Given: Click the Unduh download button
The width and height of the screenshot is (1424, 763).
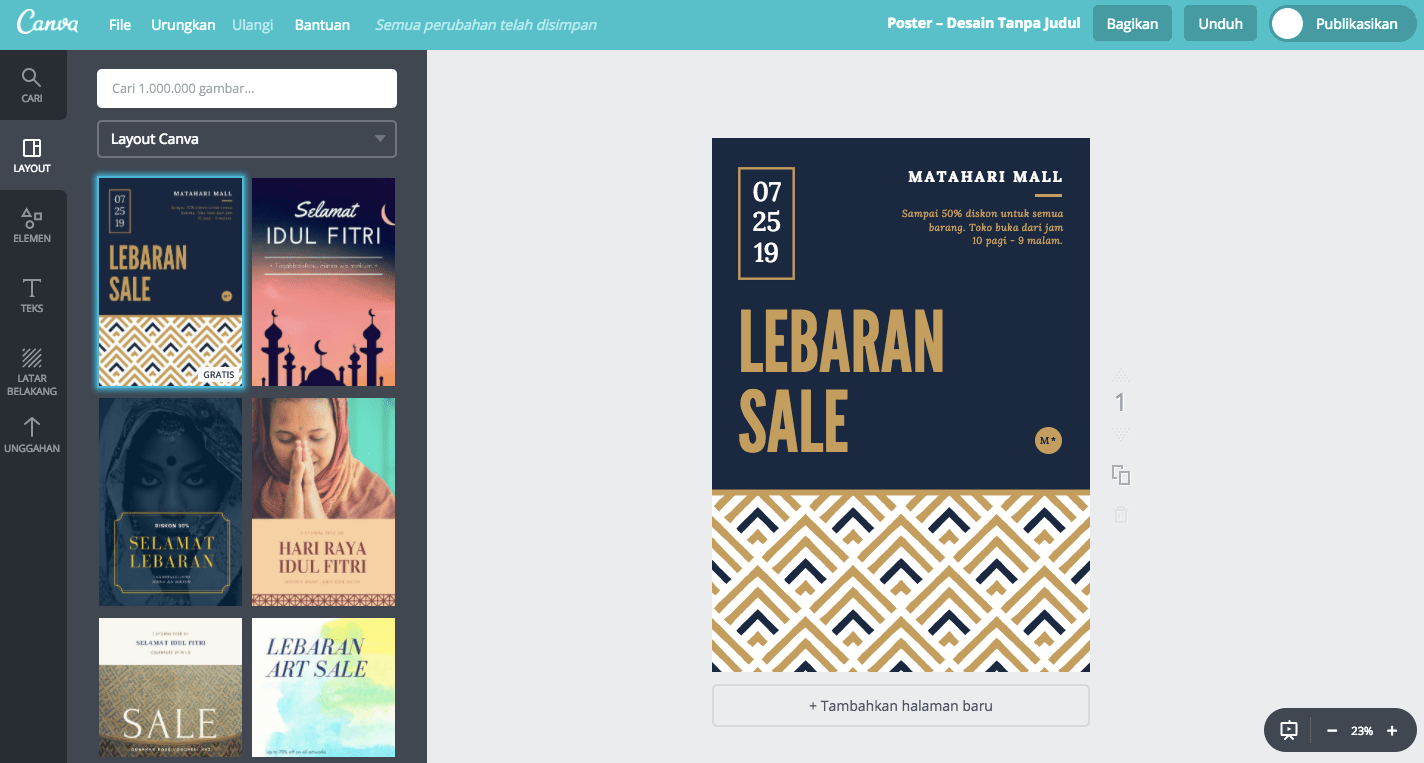Looking at the screenshot, I should pyautogui.click(x=1220, y=24).
